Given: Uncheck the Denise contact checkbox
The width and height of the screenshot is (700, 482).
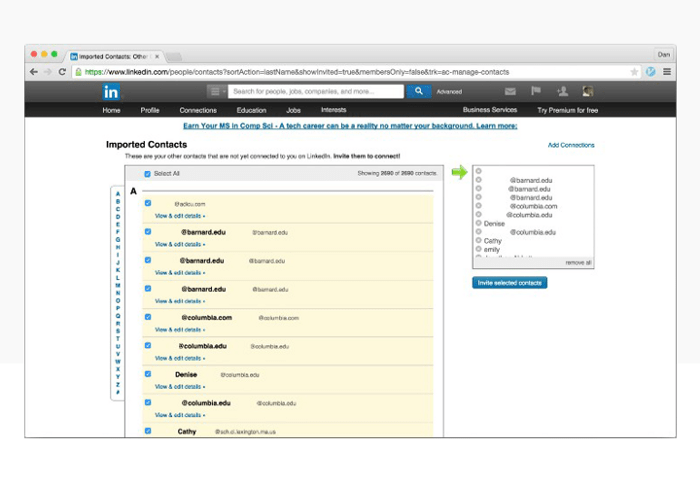Looking at the screenshot, I should (x=148, y=374).
